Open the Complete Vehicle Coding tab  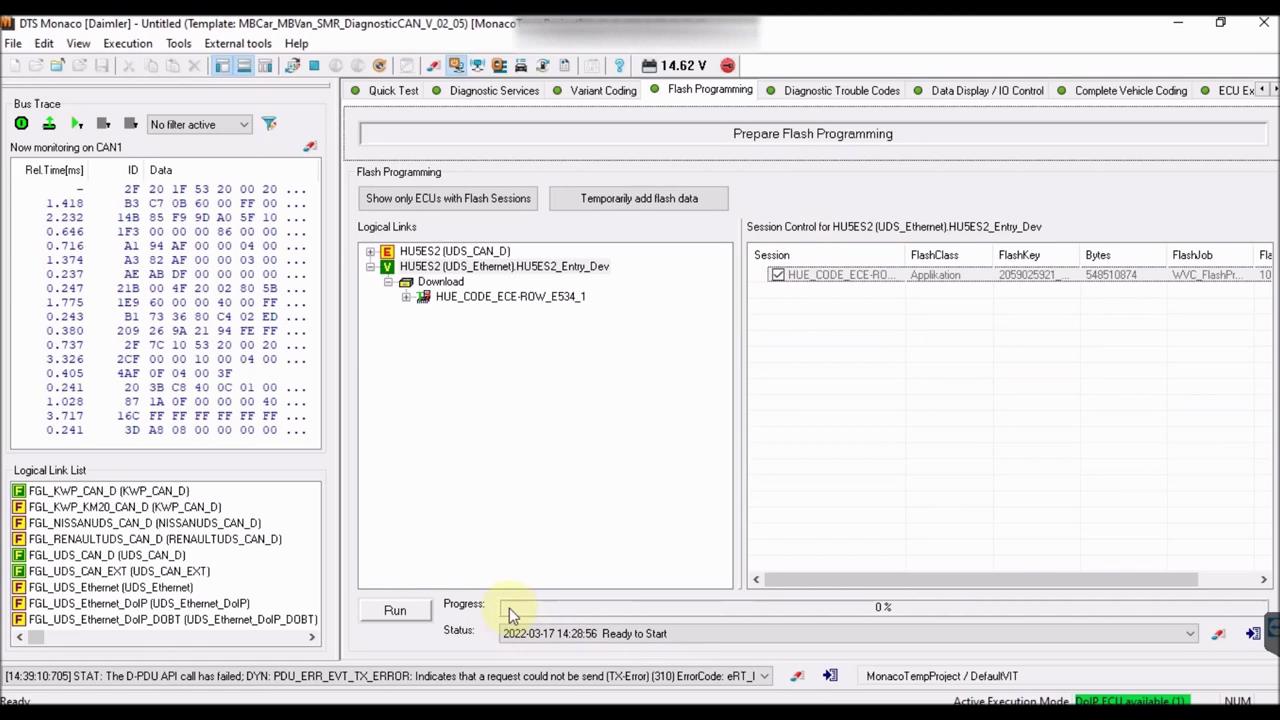(x=1121, y=91)
